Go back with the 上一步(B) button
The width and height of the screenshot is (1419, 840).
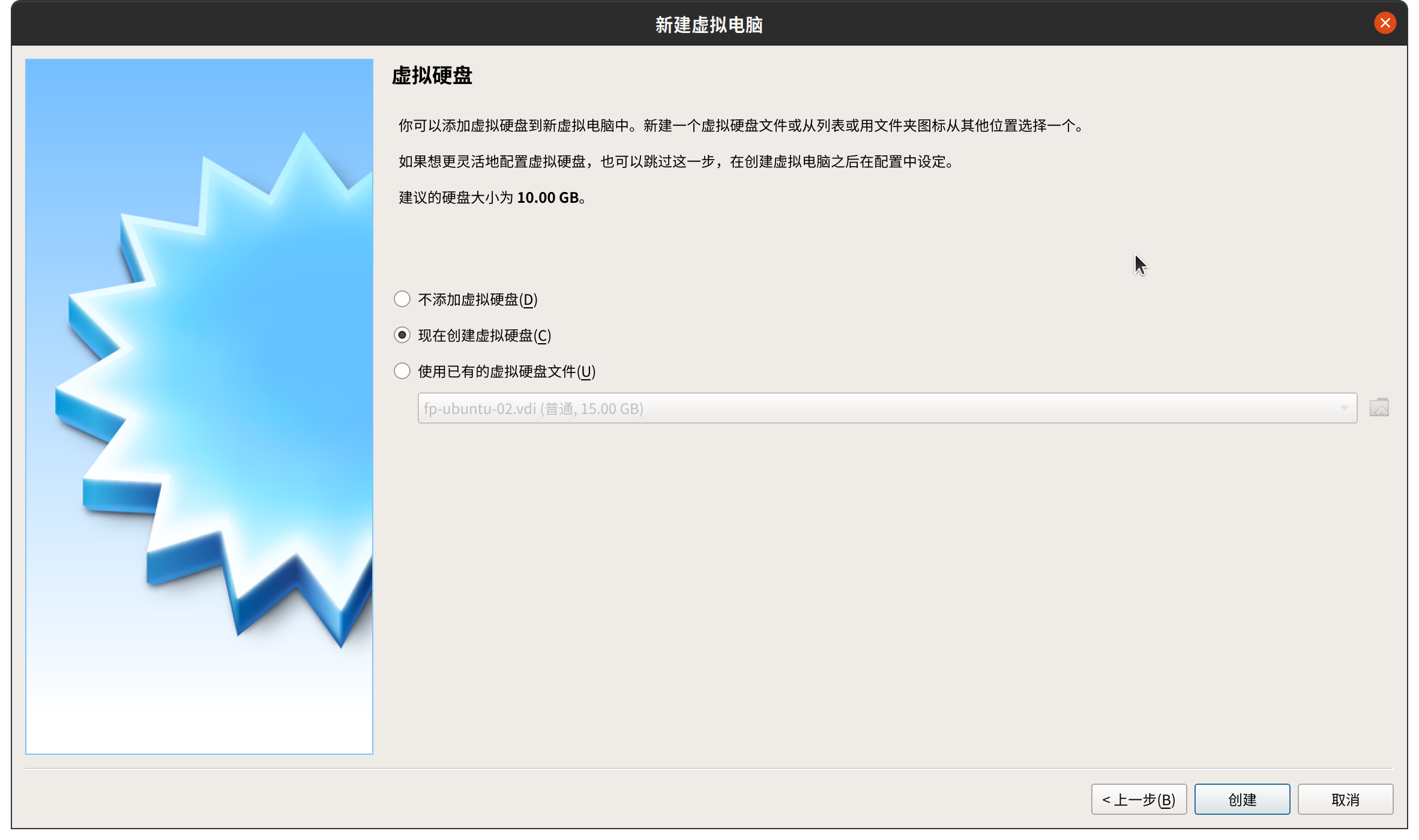[x=1139, y=799]
